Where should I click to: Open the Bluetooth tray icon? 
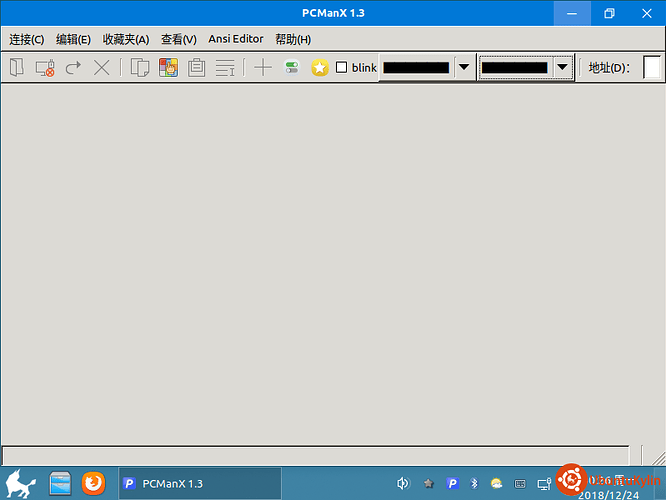click(x=474, y=483)
